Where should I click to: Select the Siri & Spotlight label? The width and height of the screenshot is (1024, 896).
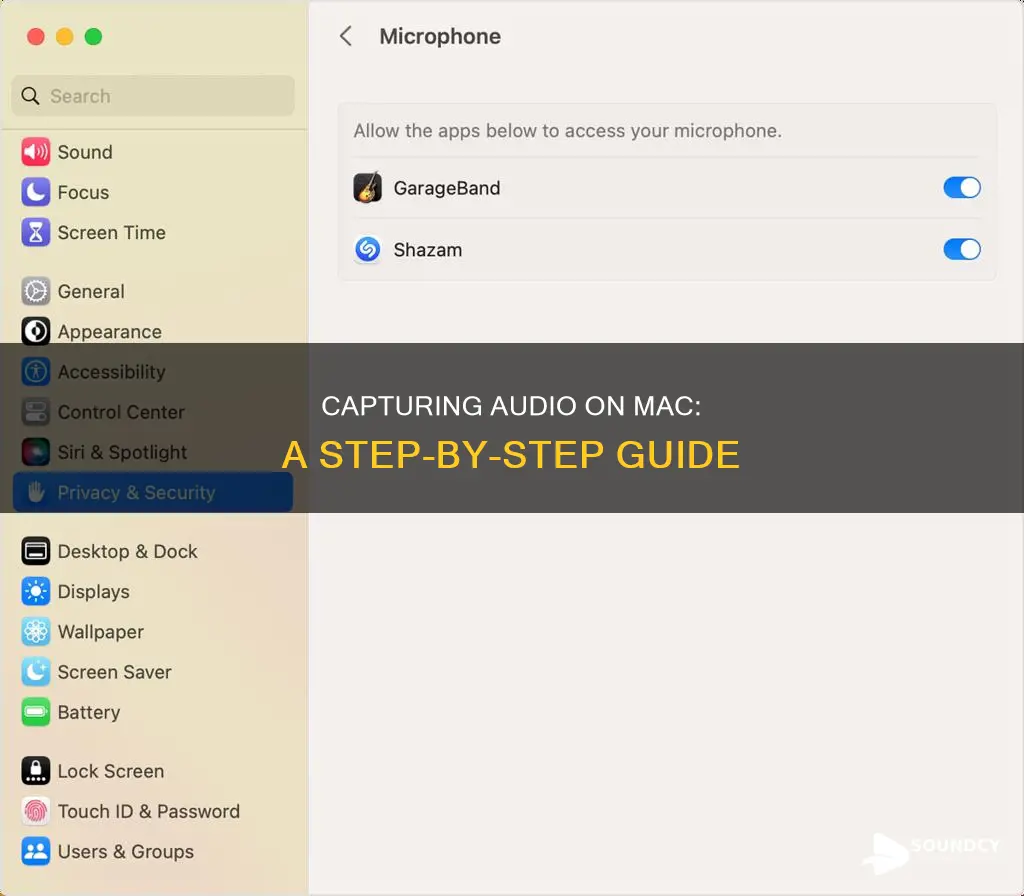tap(122, 453)
